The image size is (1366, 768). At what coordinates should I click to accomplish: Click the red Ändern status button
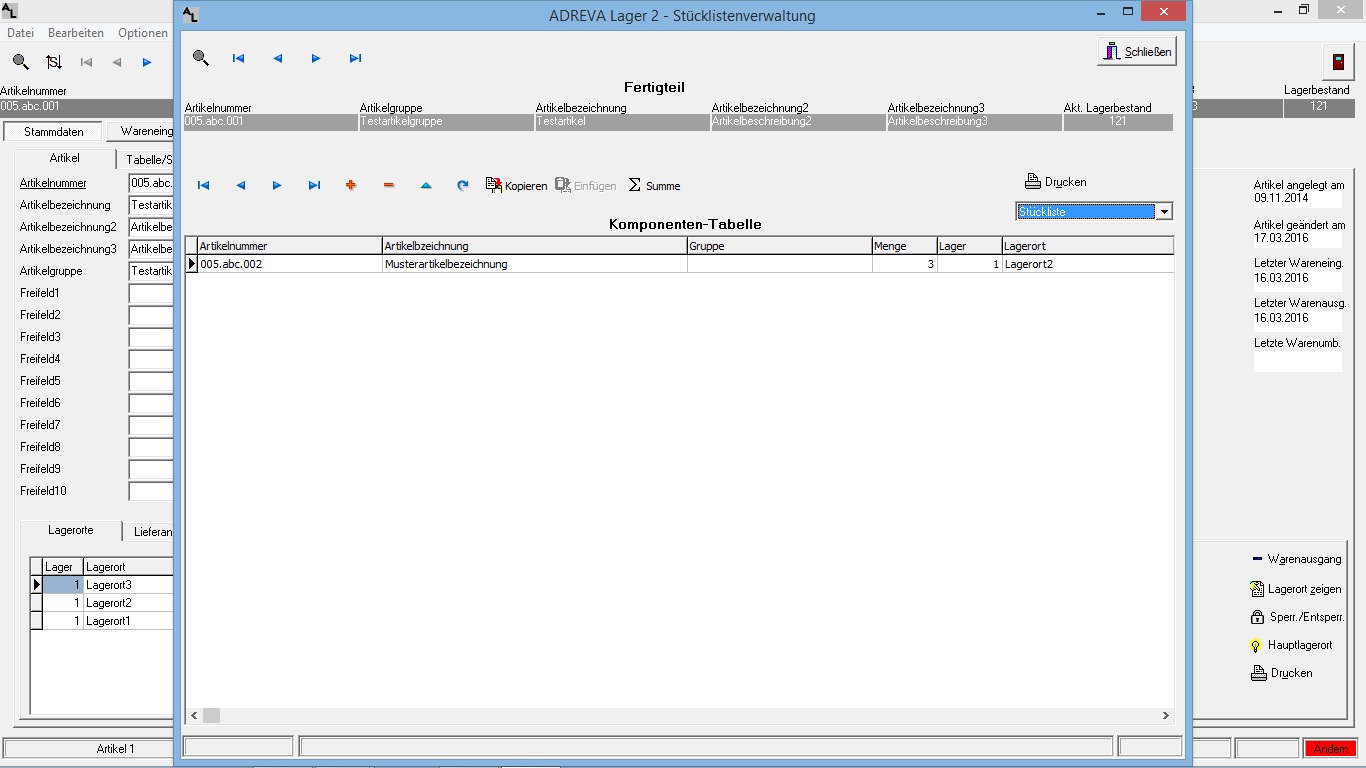pyautogui.click(x=1331, y=748)
